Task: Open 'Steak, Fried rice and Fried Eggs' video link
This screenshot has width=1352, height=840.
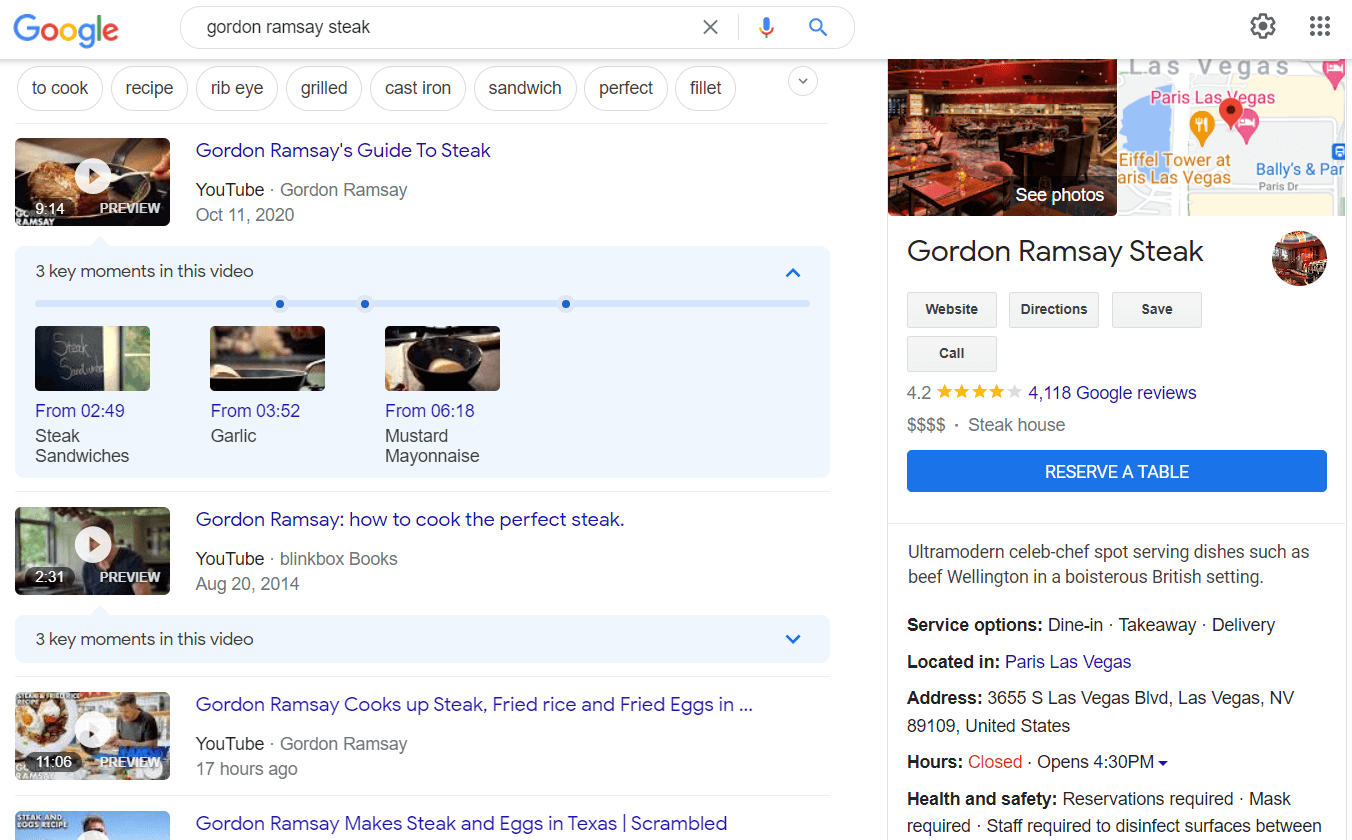Action: click(x=474, y=705)
